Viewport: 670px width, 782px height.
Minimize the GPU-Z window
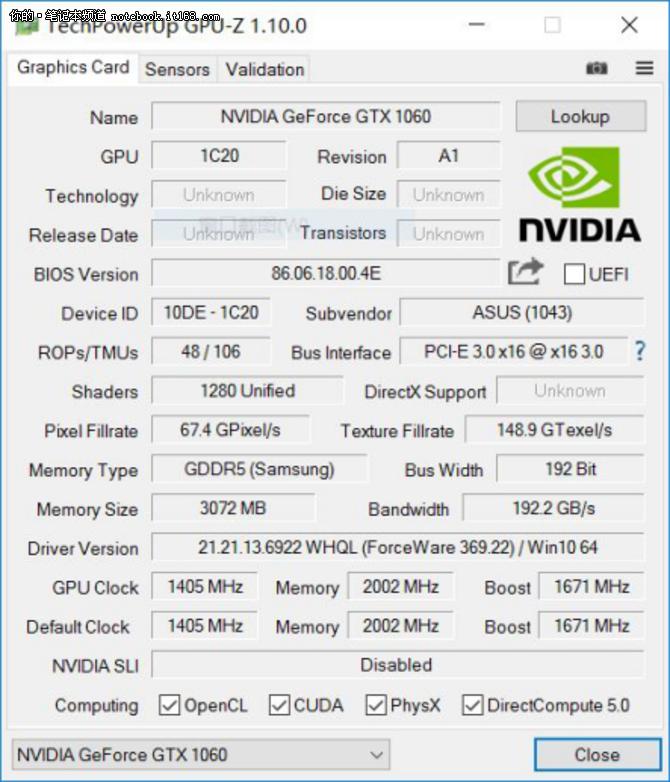(477, 24)
